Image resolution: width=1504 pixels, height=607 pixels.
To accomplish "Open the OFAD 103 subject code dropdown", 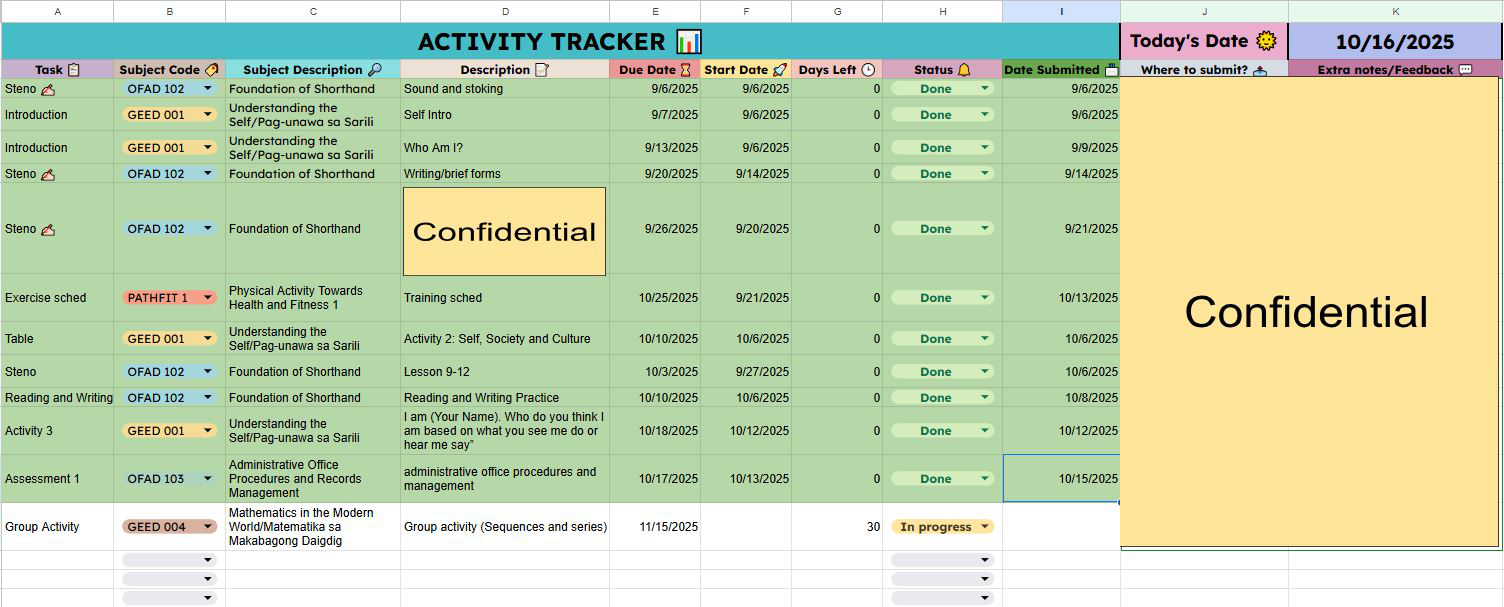I will click(208, 479).
